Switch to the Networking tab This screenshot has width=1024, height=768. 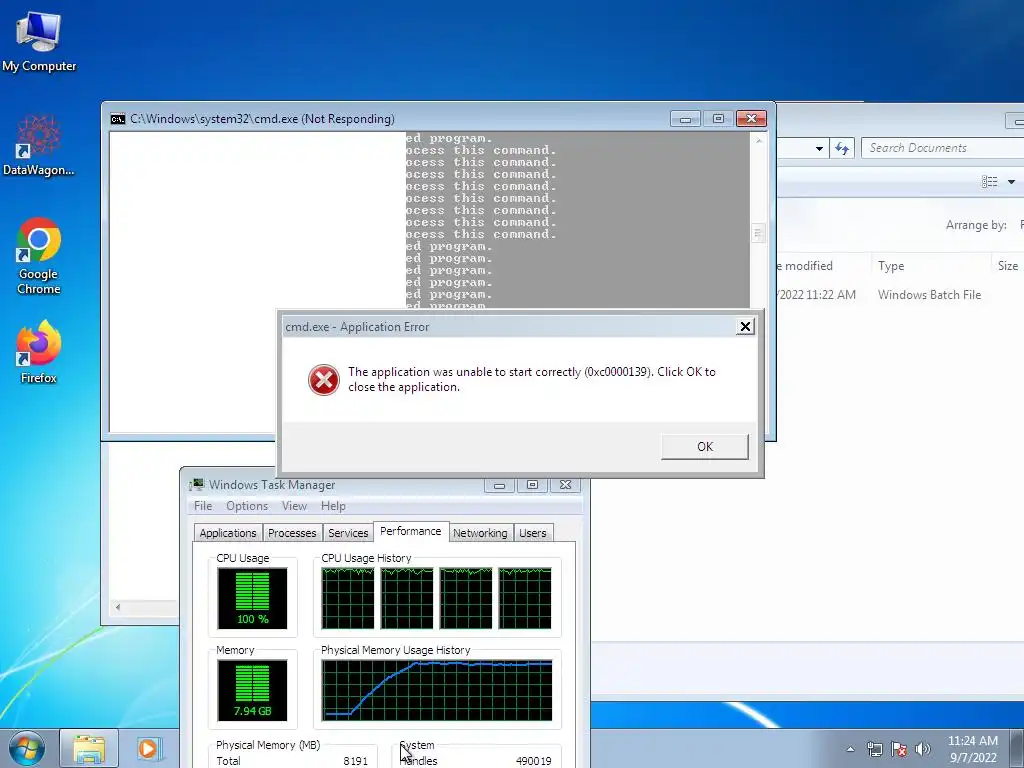480,533
